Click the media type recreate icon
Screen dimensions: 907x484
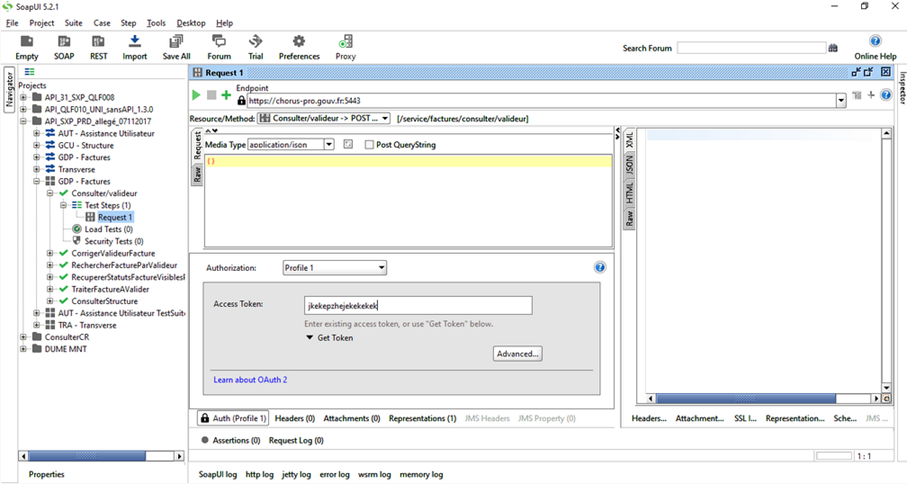(348, 144)
